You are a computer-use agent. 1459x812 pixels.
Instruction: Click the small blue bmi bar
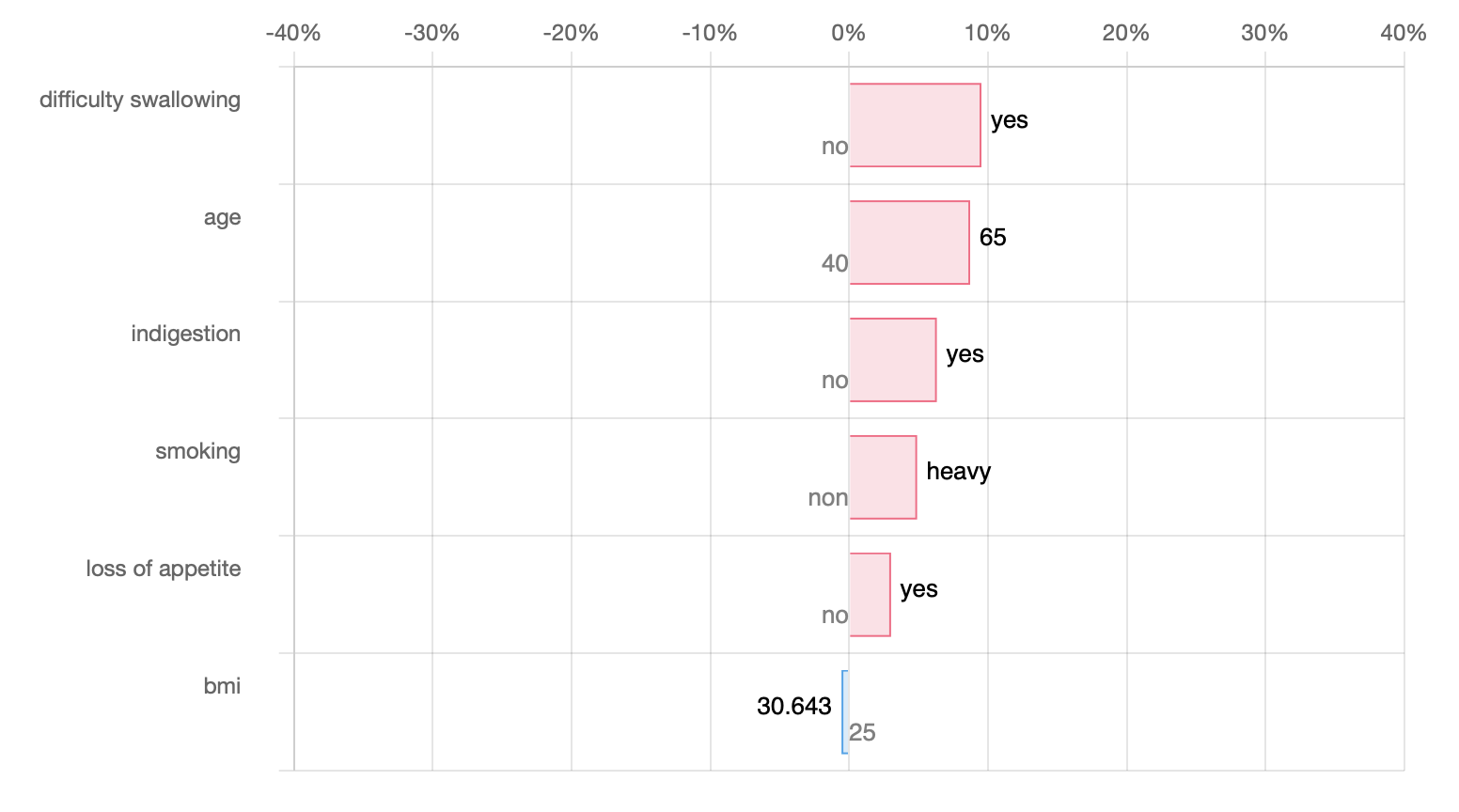845,711
